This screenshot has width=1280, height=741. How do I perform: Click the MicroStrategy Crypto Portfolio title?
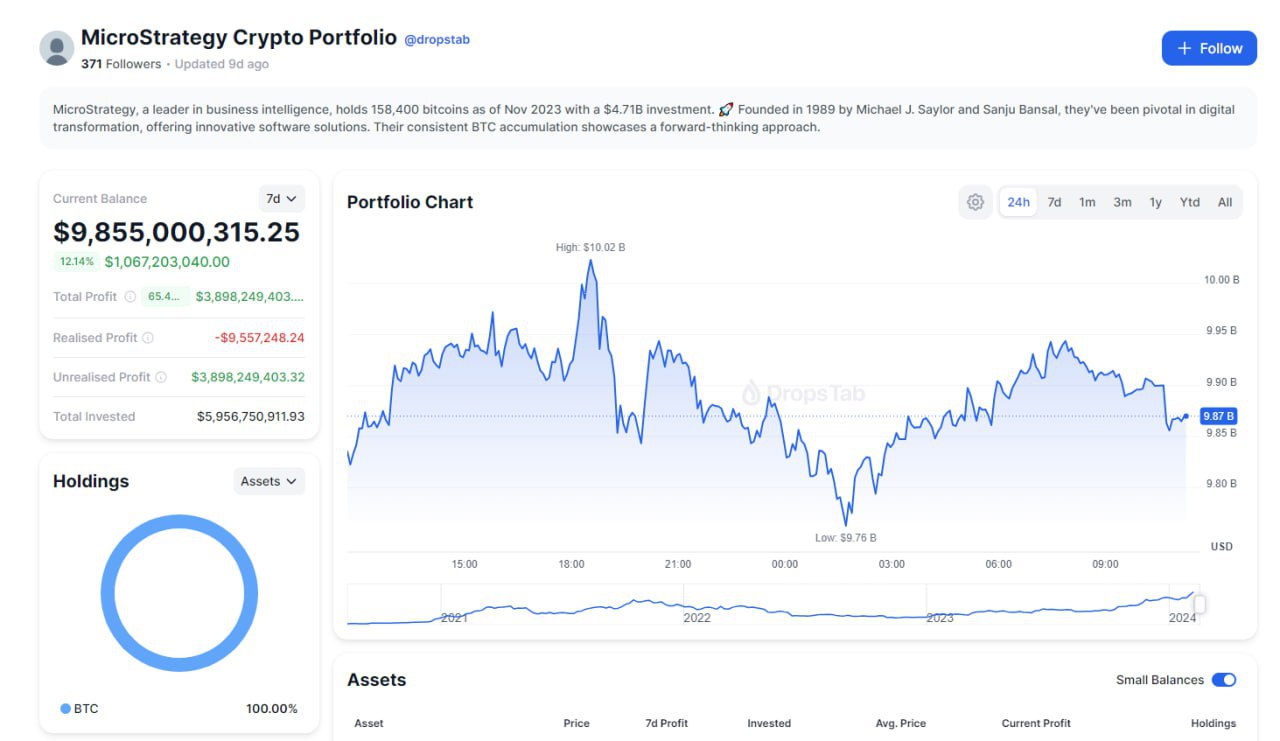pos(239,38)
